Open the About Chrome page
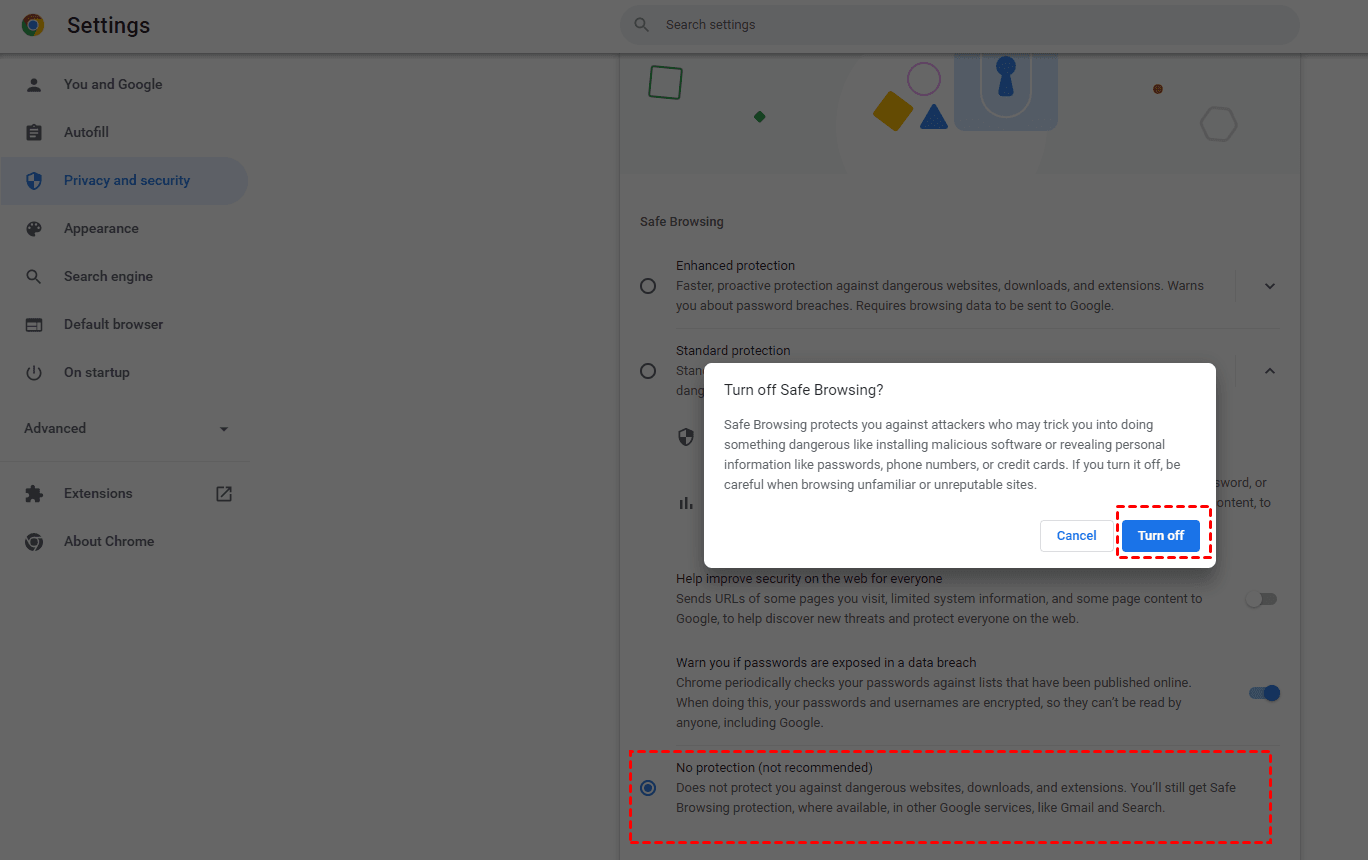 pyautogui.click(x=108, y=541)
